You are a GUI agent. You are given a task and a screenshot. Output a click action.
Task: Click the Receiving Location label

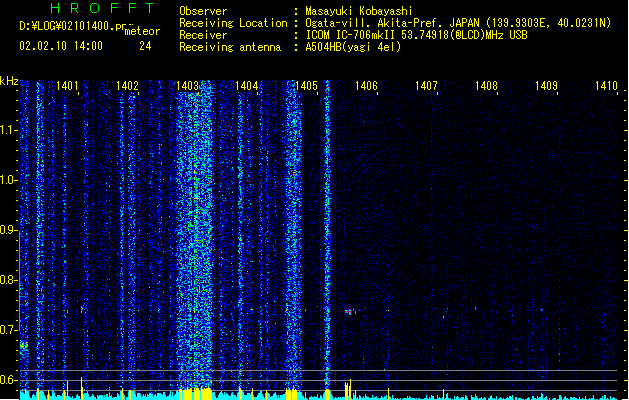point(233,23)
